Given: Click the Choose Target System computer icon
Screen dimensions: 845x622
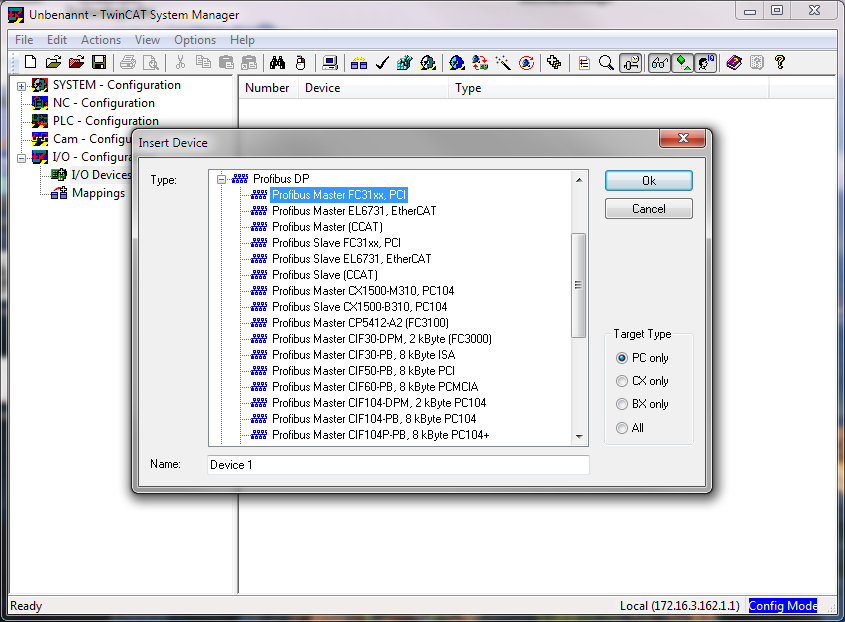Looking at the screenshot, I should pyautogui.click(x=329, y=63).
